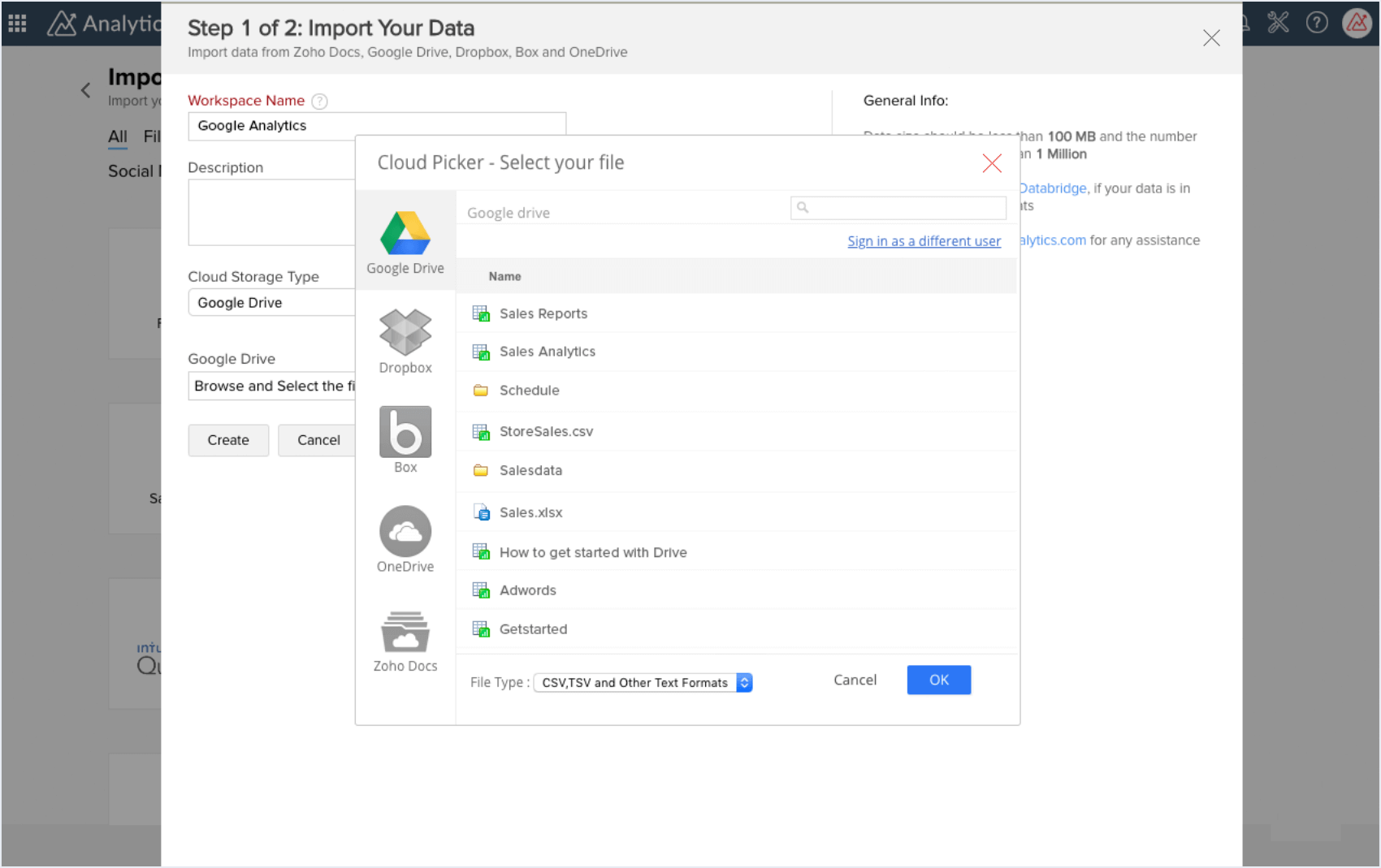Choose the Dropbox storage icon
This screenshot has height=868, width=1381.
click(405, 333)
